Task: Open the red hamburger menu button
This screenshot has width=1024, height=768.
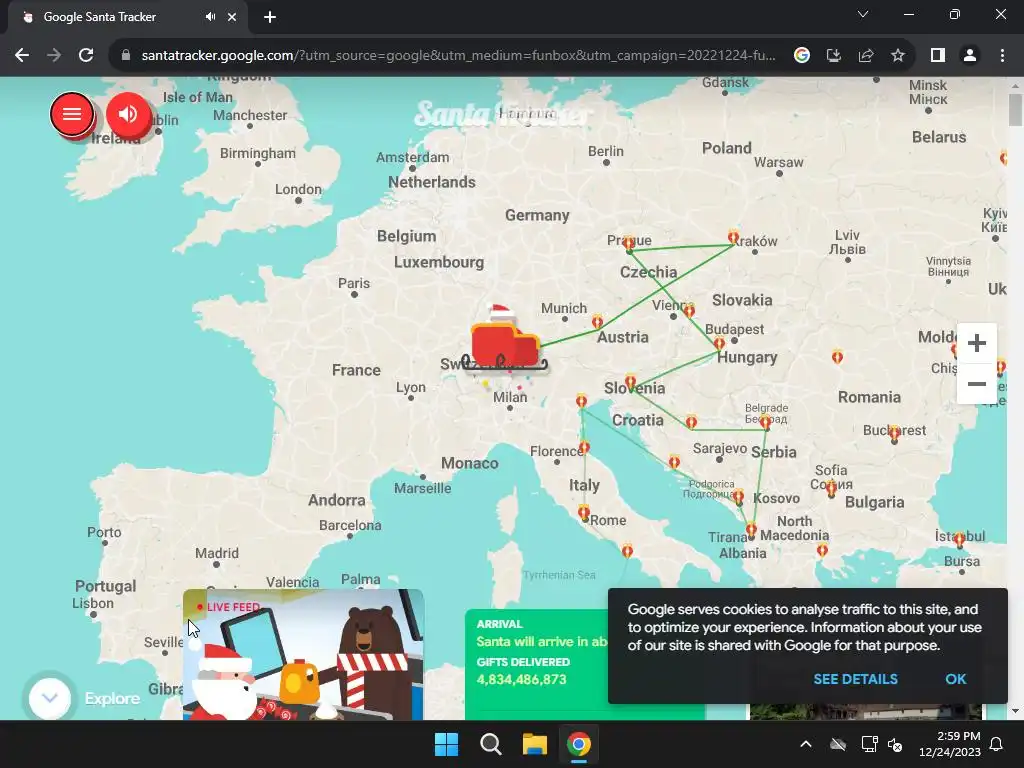Action: tap(72, 114)
